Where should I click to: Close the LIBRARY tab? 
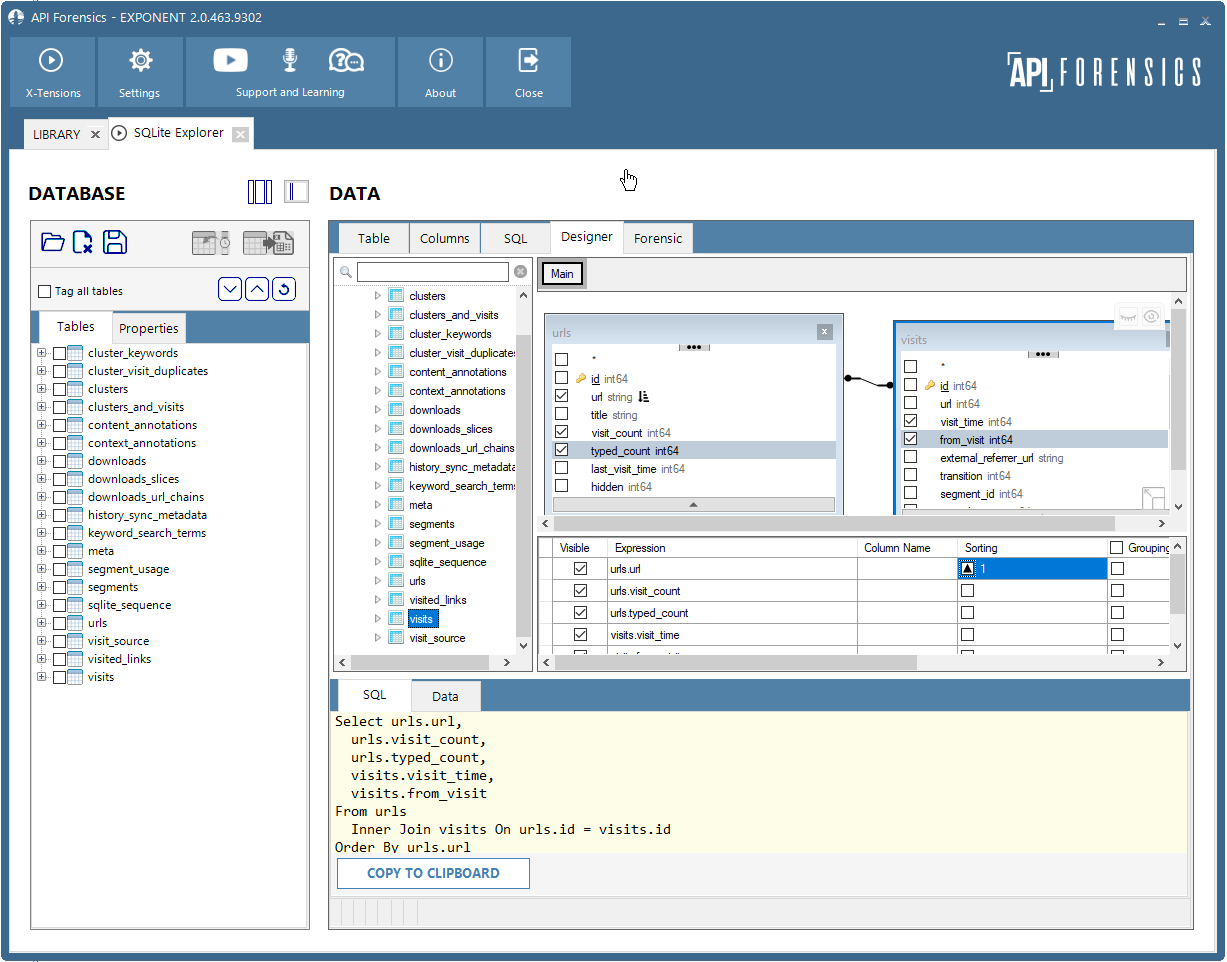[x=95, y=134]
